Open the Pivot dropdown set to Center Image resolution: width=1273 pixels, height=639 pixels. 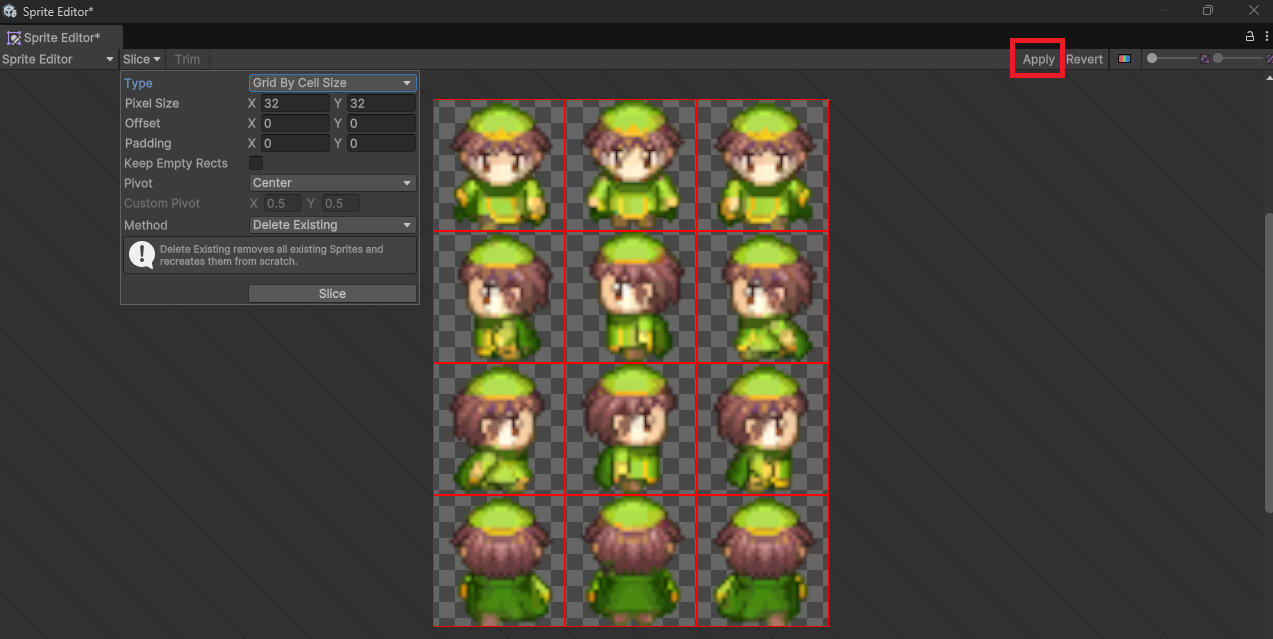pyautogui.click(x=331, y=183)
